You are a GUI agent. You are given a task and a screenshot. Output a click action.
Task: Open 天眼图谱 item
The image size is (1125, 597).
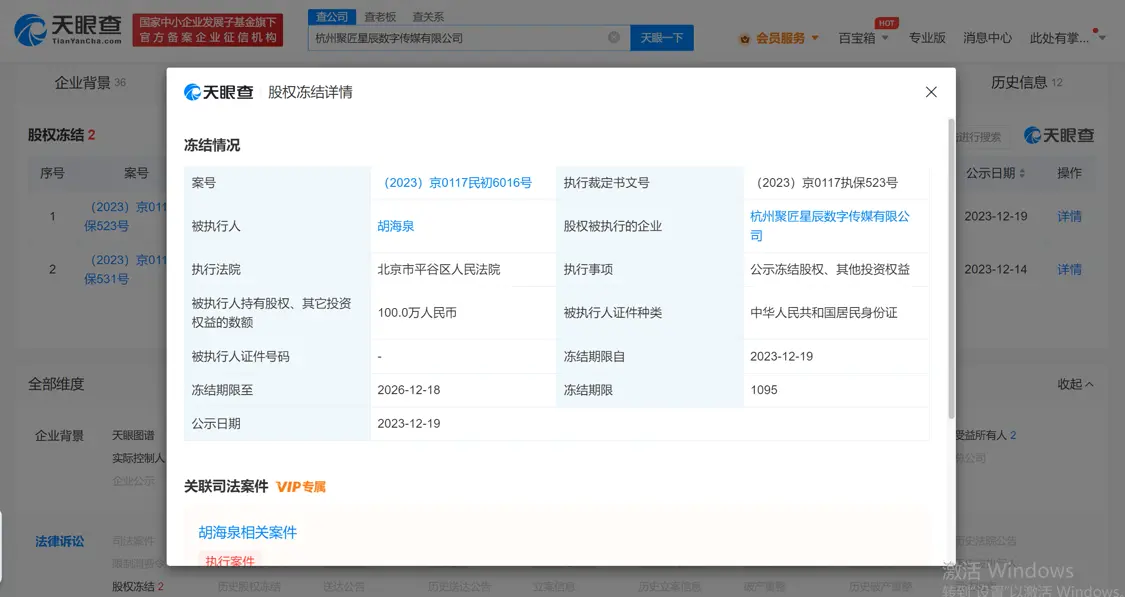pyautogui.click(x=133, y=436)
